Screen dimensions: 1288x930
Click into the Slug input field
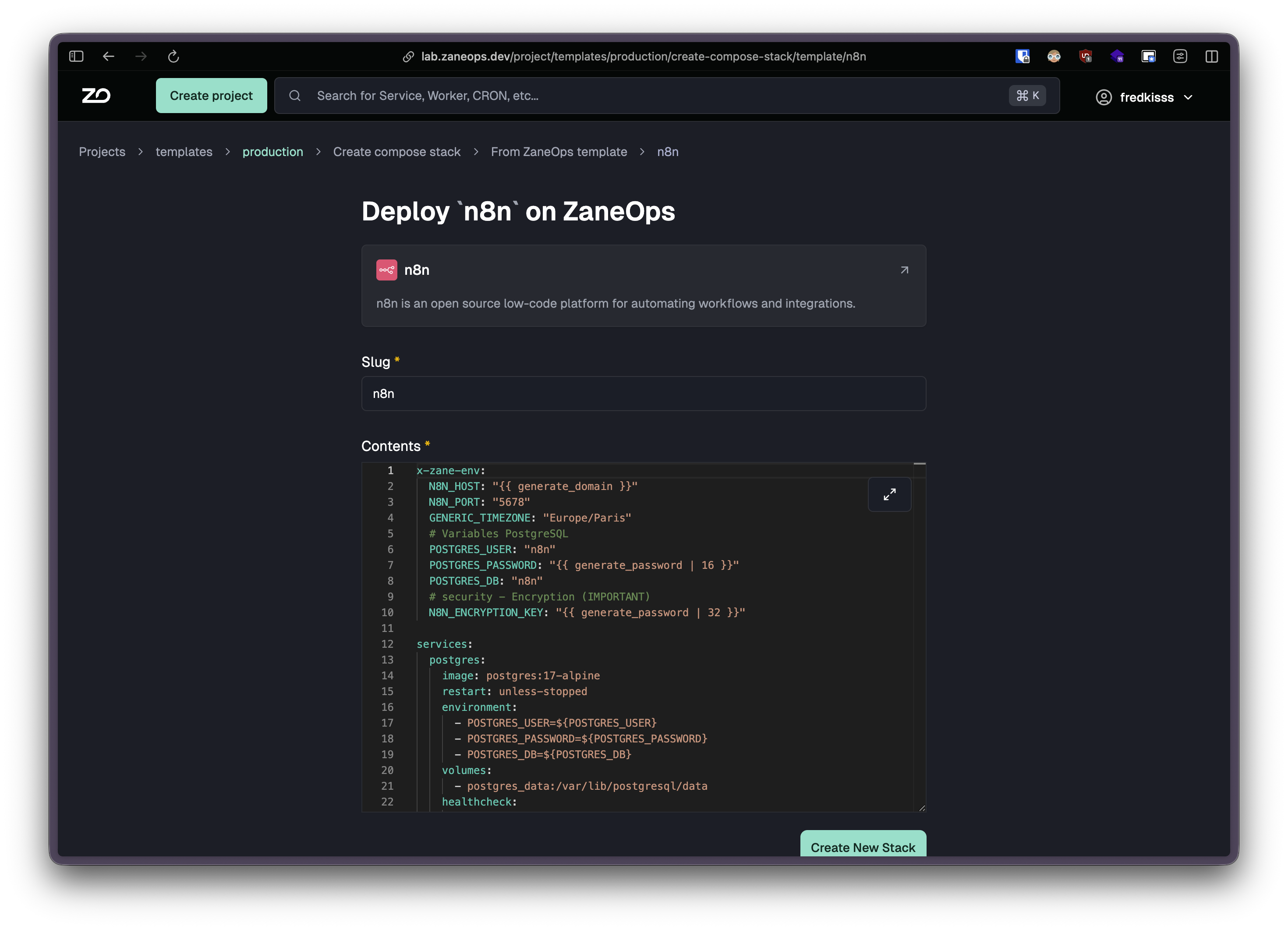click(644, 394)
